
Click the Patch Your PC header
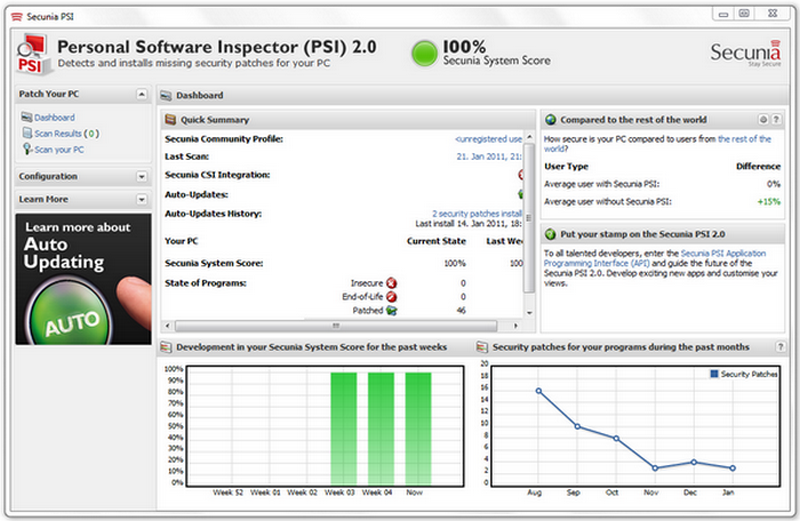point(83,94)
